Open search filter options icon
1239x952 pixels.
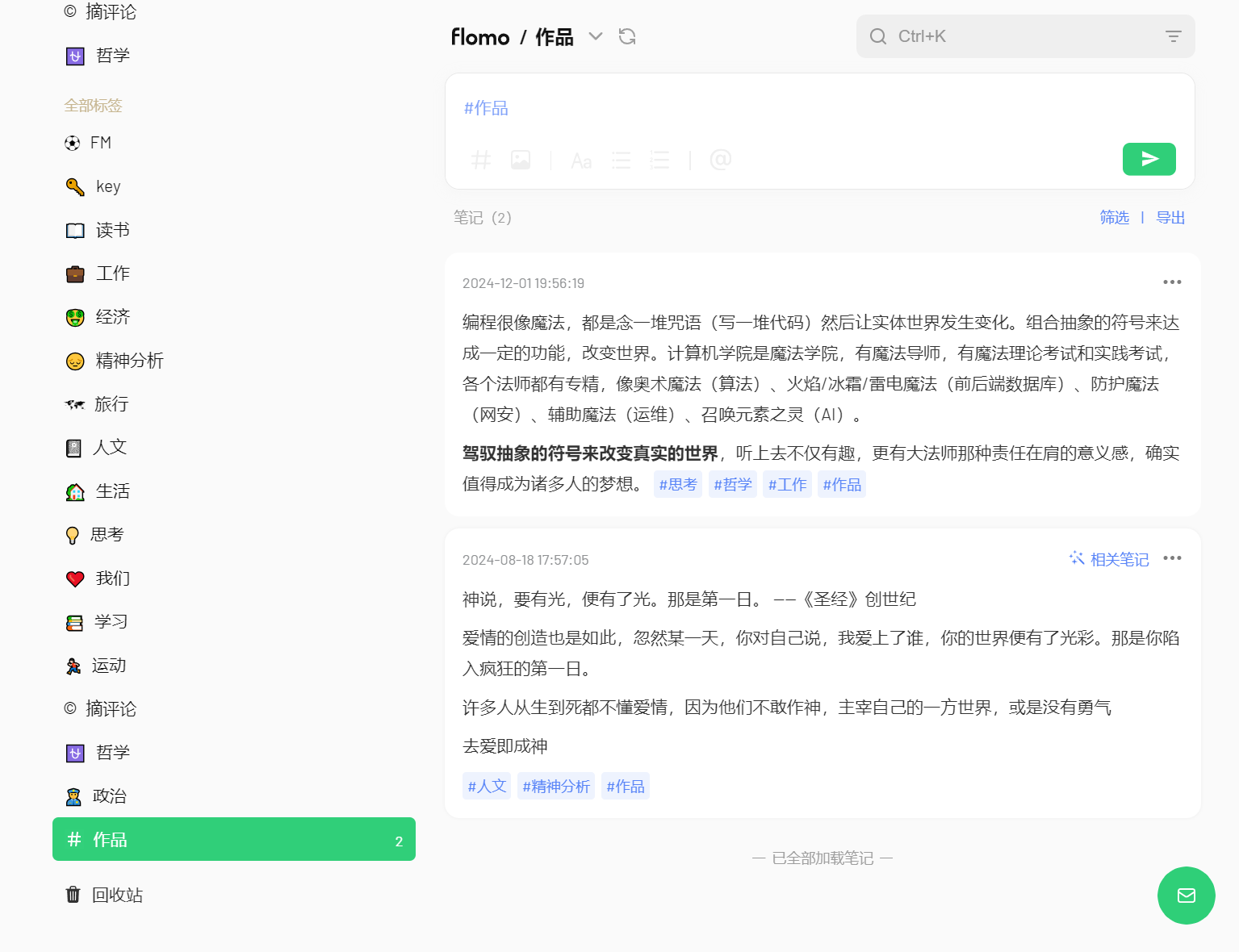(x=1173, y=36)
